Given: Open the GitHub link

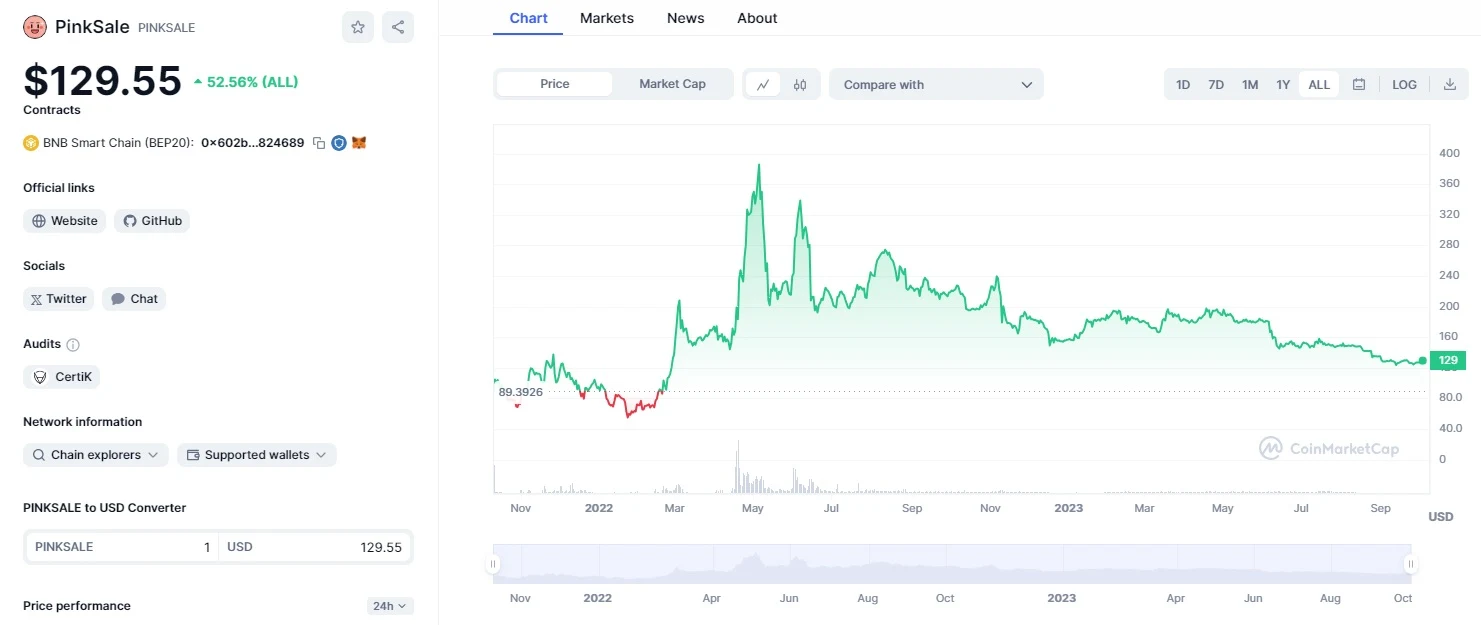Looking at the screenshot, I should pyautogui.click(x=152, y=221).
